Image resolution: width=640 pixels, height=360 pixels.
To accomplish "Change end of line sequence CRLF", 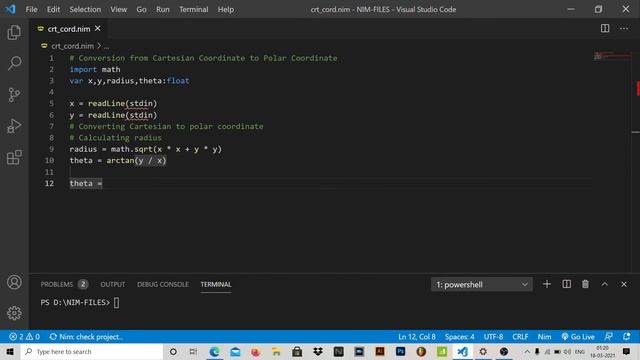I will [520, 337].
